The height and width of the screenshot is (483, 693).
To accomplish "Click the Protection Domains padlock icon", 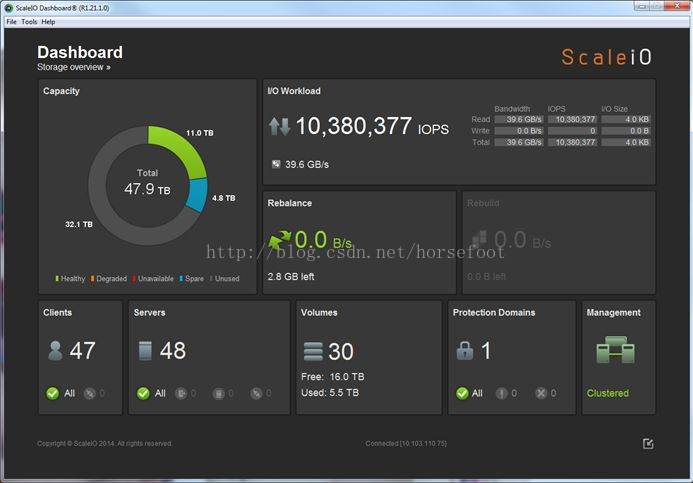I will coord(464,351).
